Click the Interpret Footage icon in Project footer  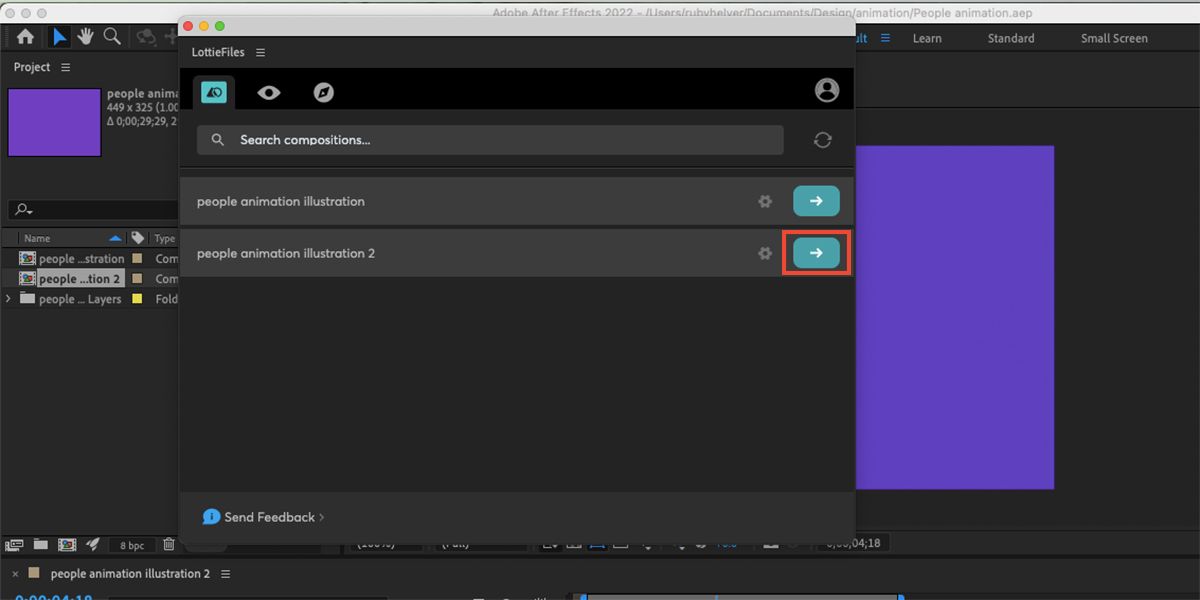click(x=15, y=545)
